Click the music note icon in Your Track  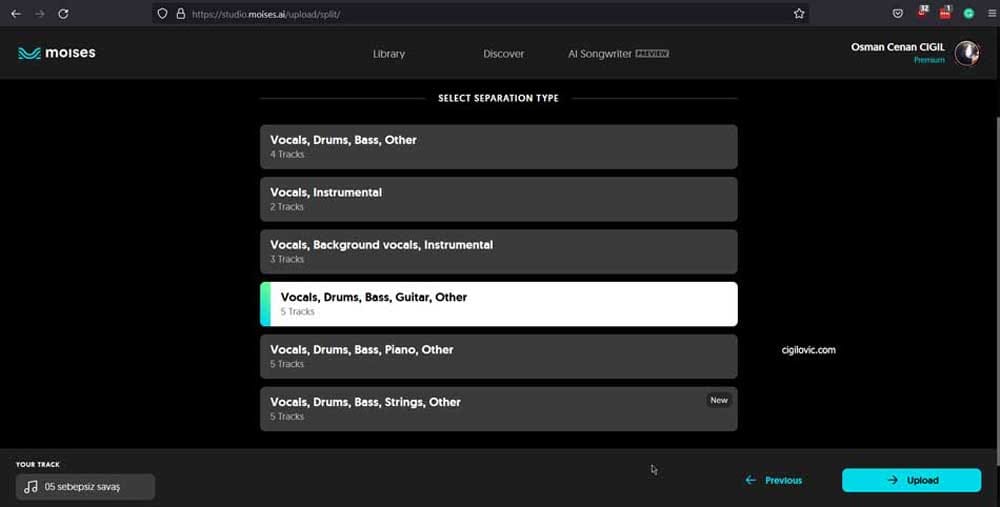pyautogui.click(x=31, y=487)
